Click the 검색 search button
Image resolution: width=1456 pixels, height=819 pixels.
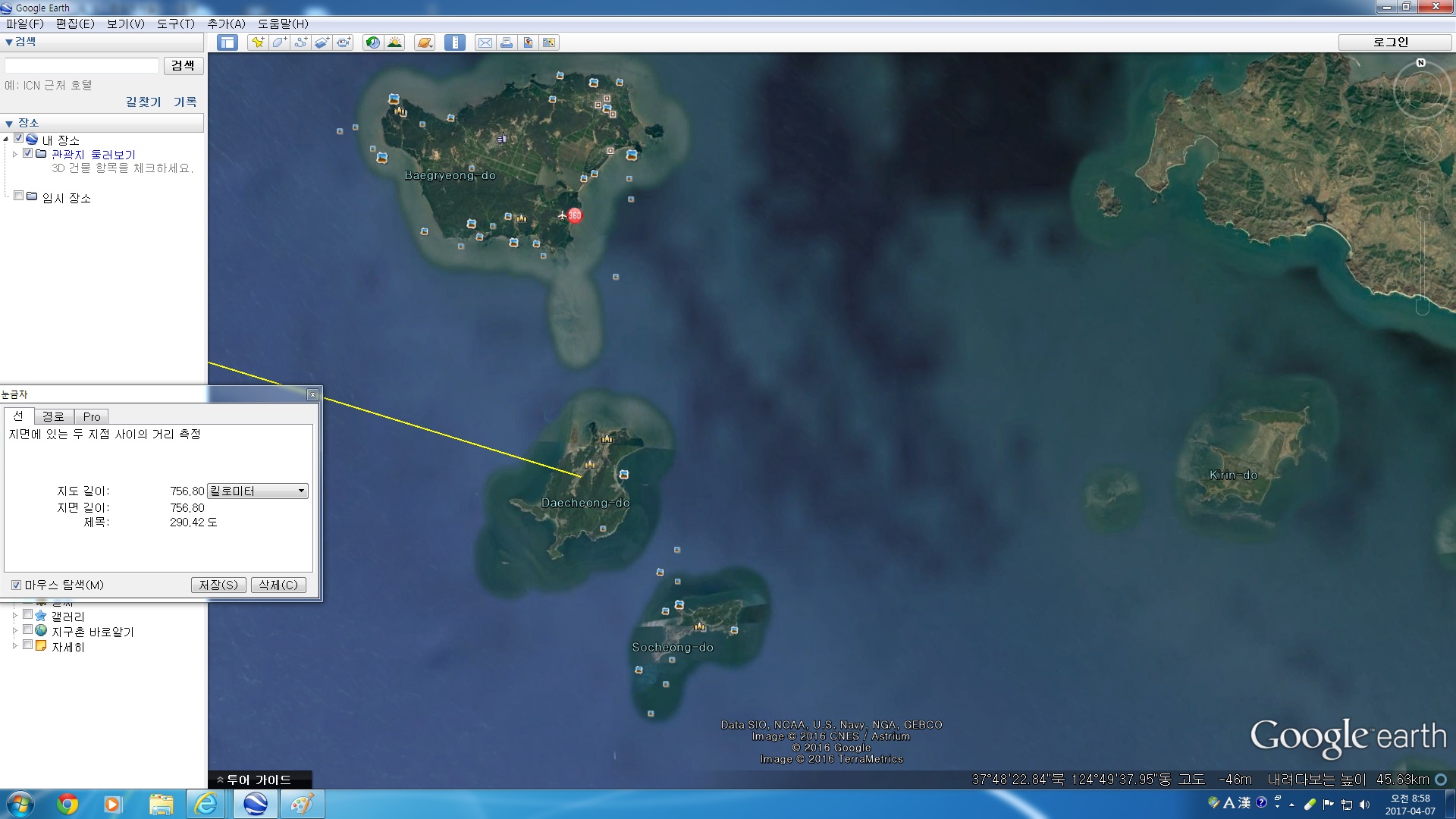tap(183, 66)
